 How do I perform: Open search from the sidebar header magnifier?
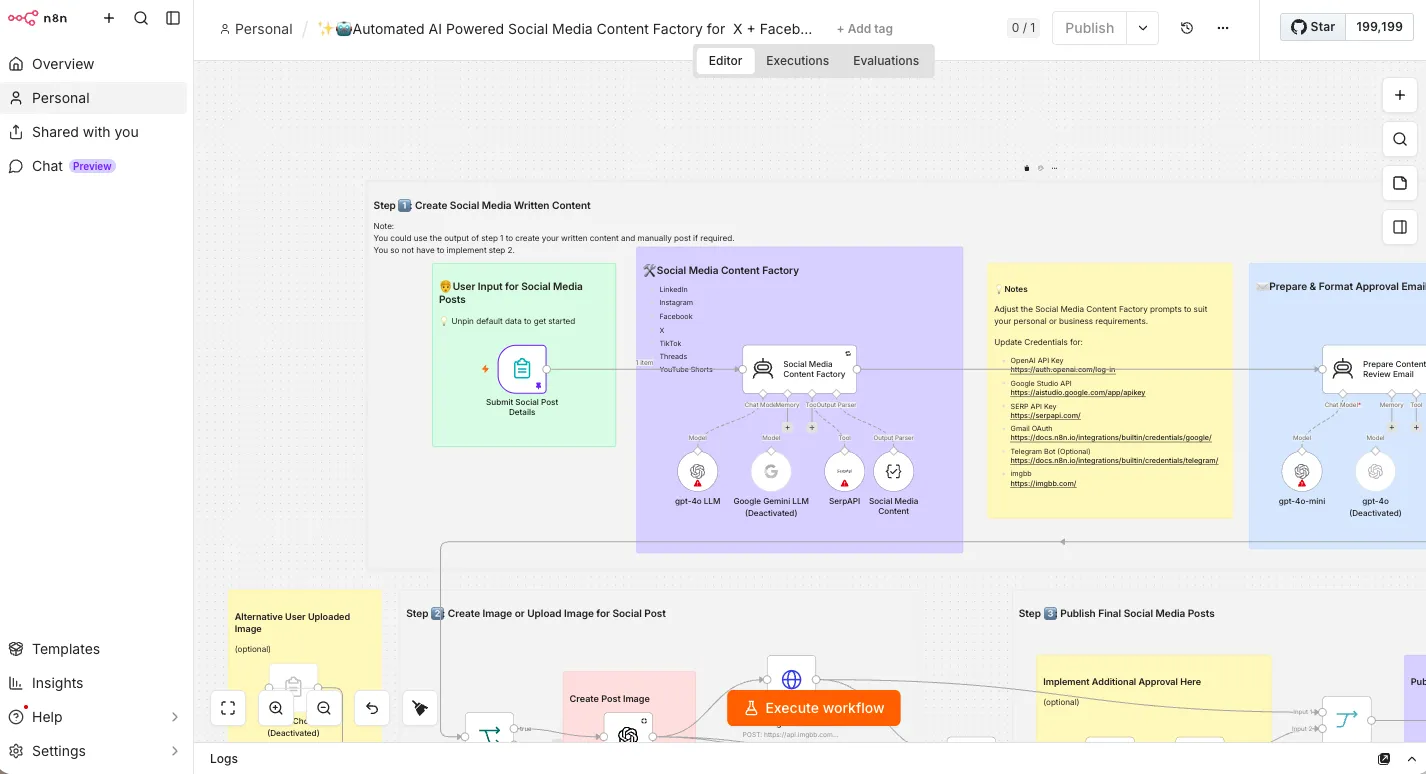pyautogui.click(x=141, y=18)
